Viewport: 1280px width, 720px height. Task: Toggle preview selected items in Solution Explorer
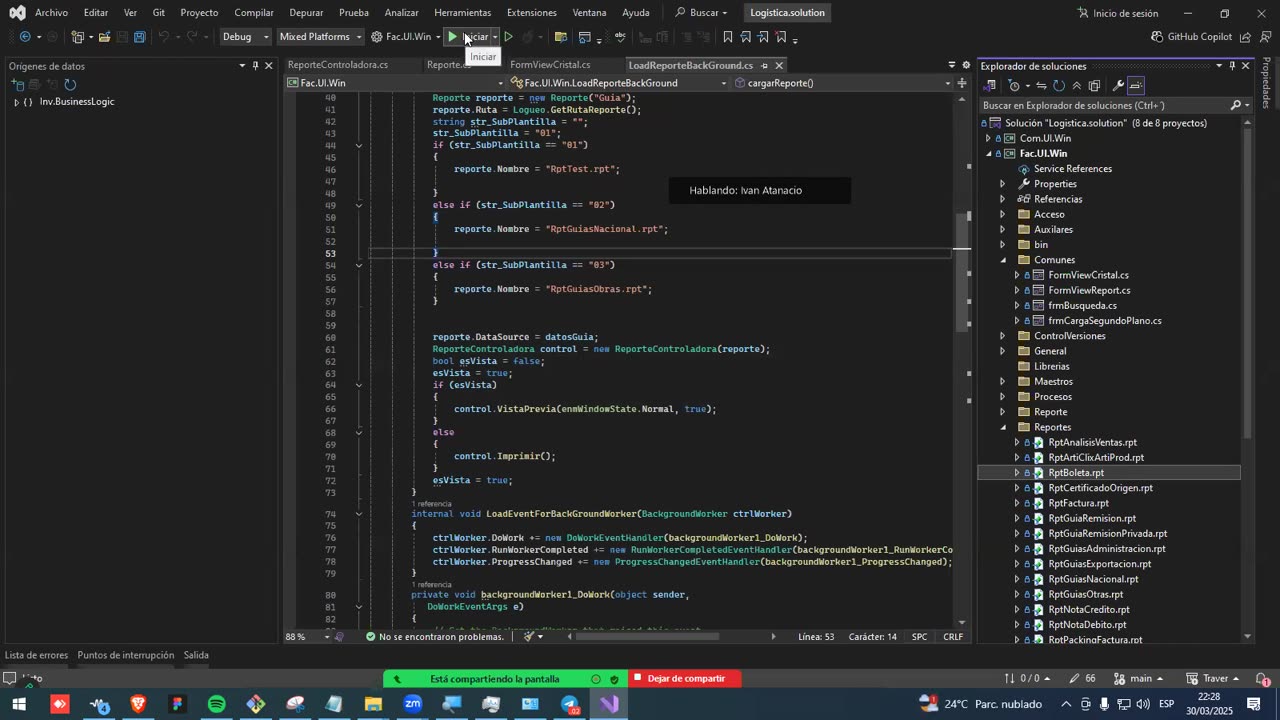tap(1136, 86)
